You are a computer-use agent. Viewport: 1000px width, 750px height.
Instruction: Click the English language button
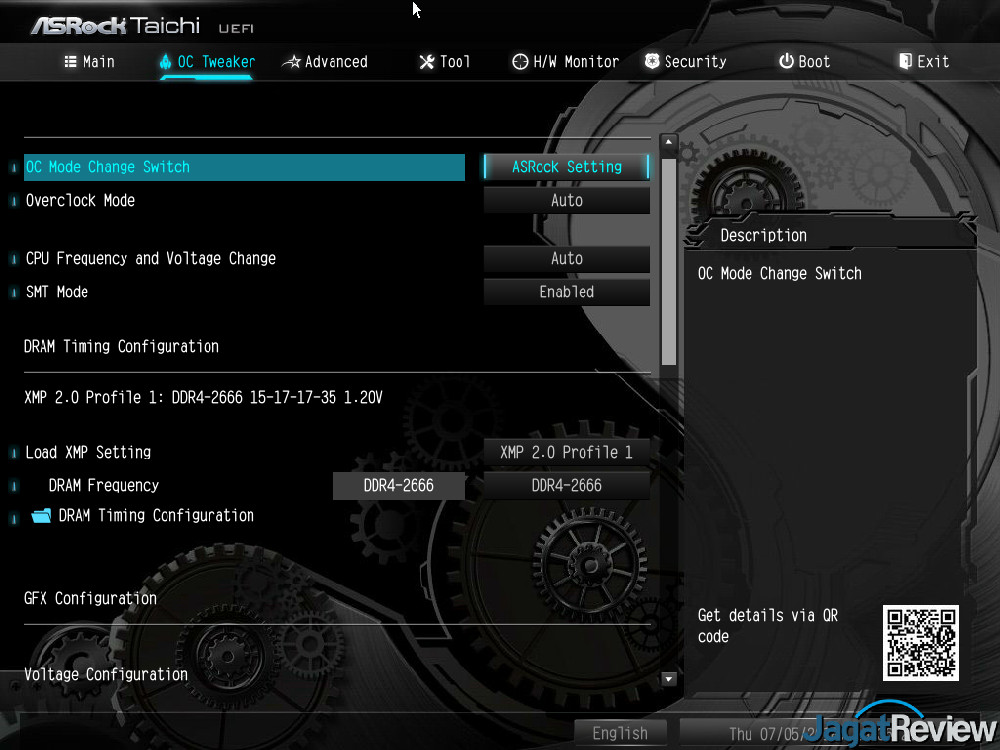coord(620,732)
